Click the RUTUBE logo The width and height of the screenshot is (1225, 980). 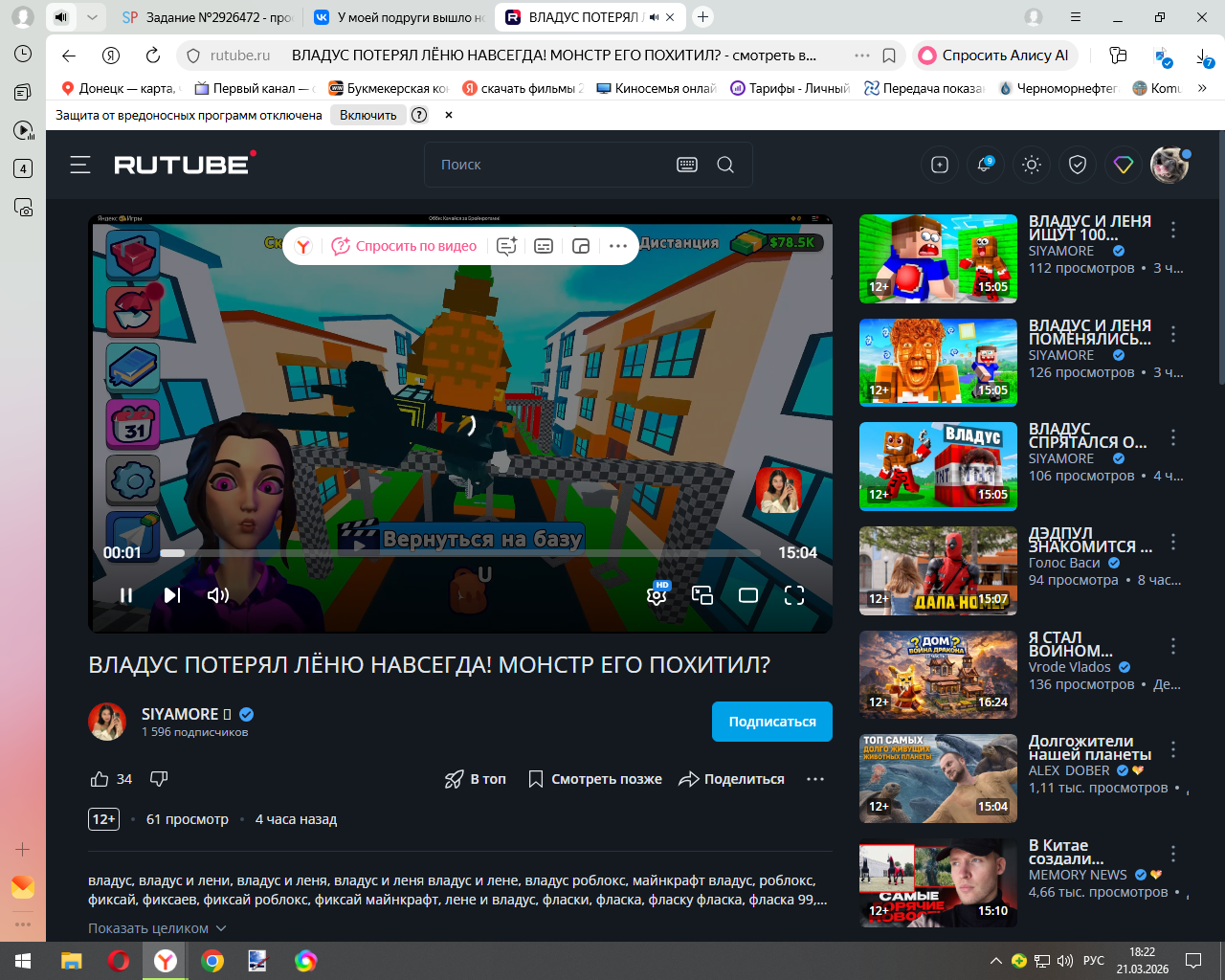click(x=185, y=164)
